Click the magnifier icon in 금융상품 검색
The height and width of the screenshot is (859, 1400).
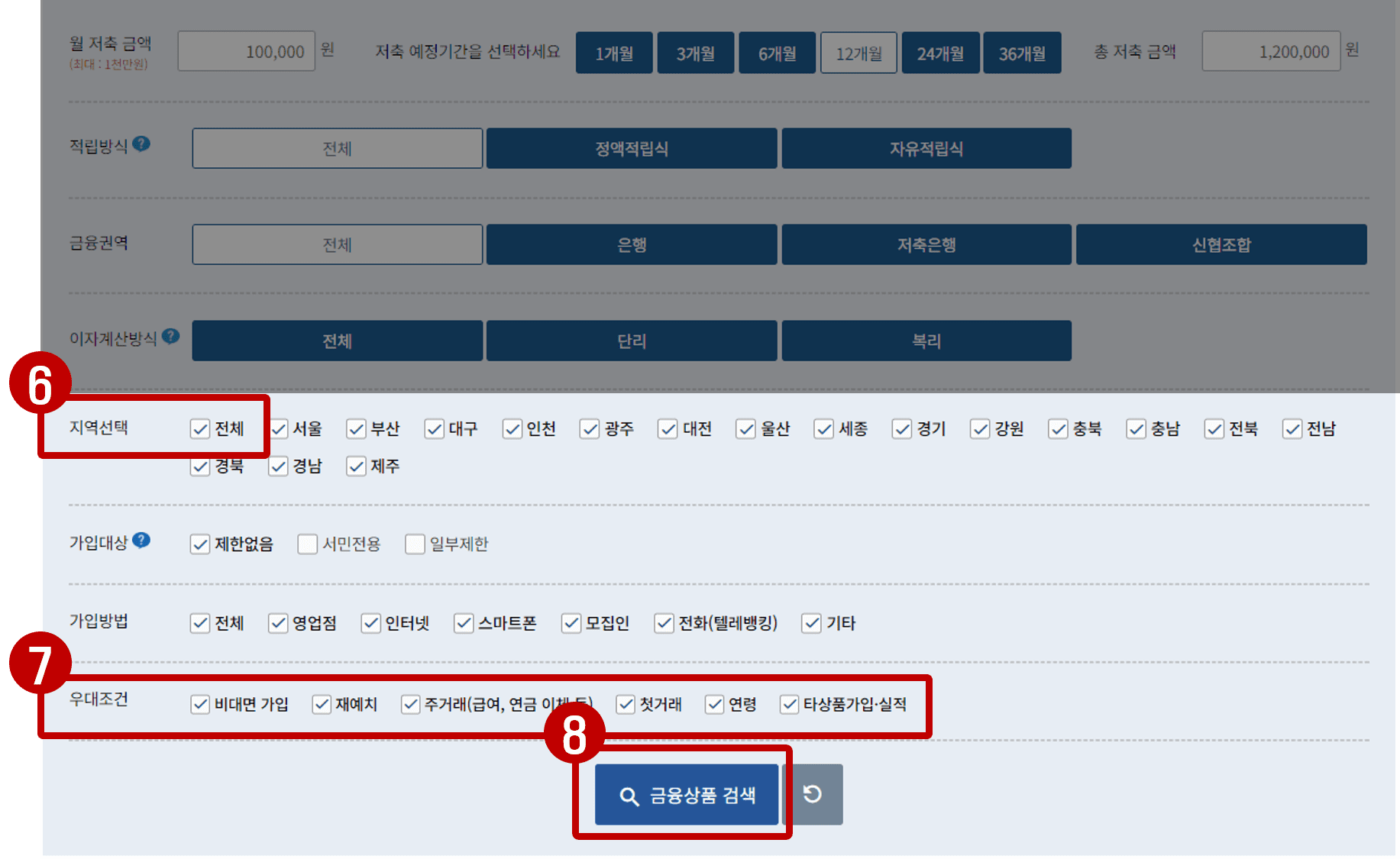point(629,794)
